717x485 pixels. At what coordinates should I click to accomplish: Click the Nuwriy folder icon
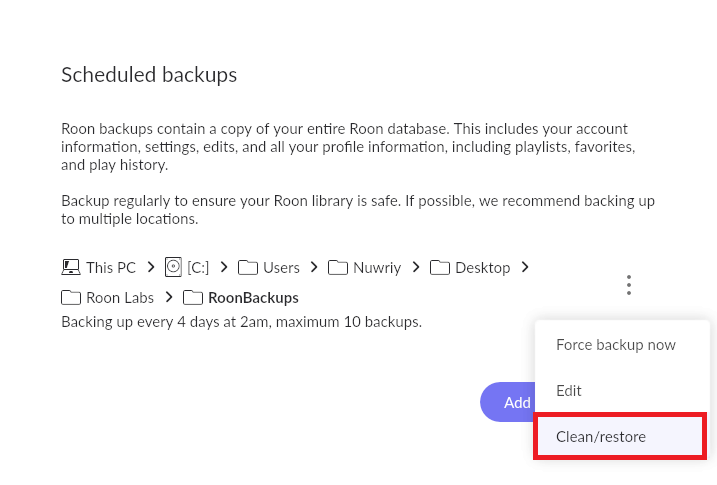[338, 267]
